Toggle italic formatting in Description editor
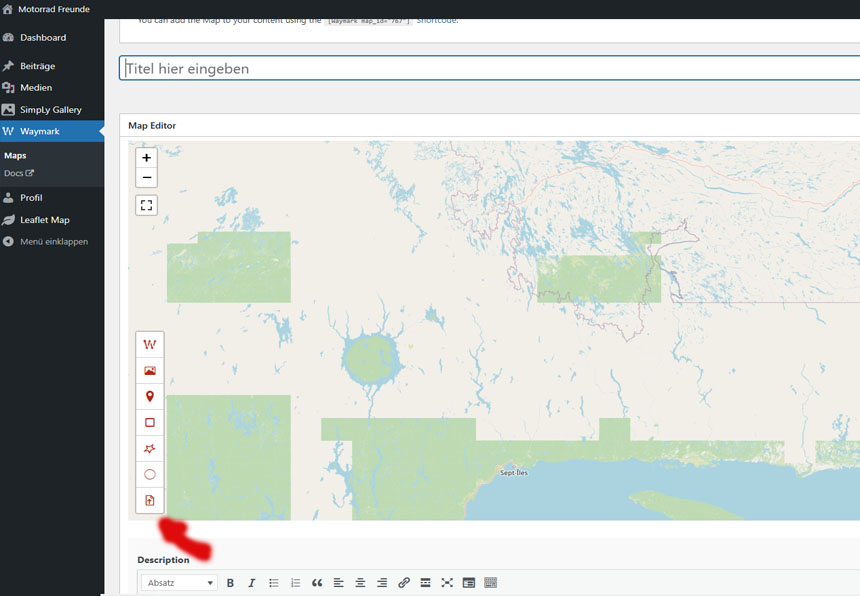This screenshot has height=596, width=860. coord(251,583)
